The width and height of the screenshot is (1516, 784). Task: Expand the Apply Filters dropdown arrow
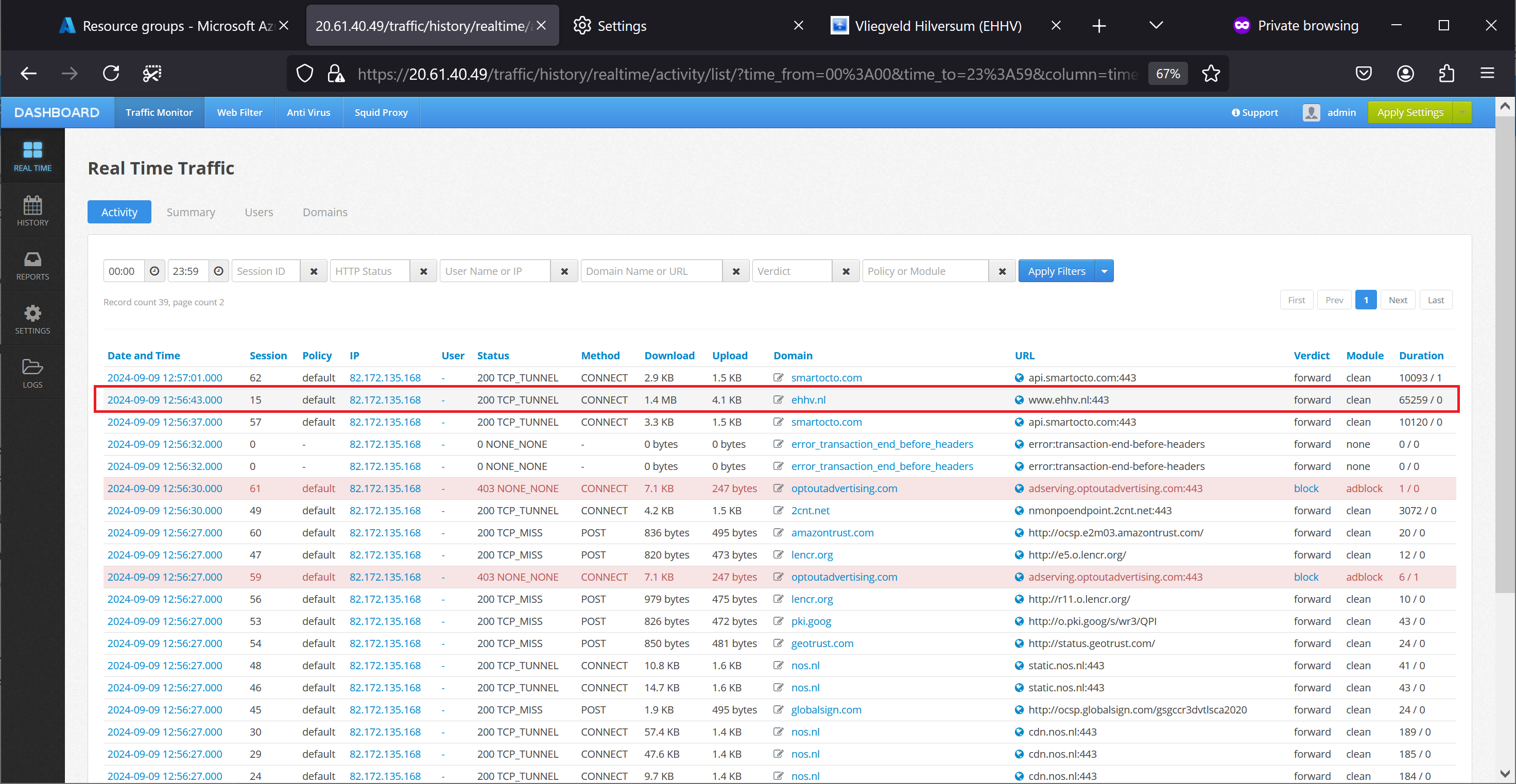click(1102, 271)
